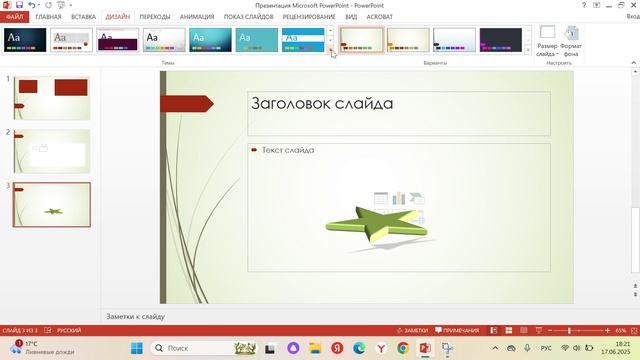The height and width of the screenshot is (360, 640).
Task: Open the Undo history dropdown arrow
Action: (x=39, y=5)
